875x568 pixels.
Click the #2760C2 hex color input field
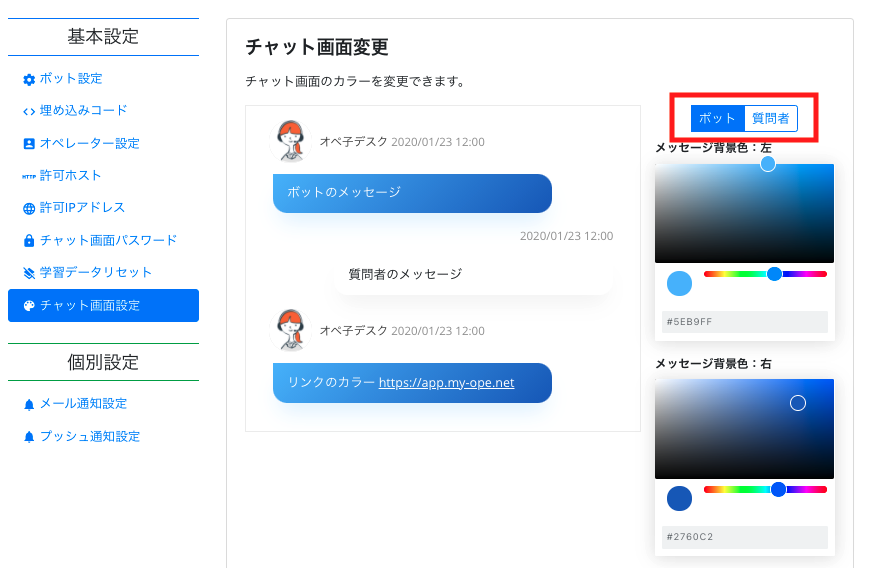(x=745, y=537)
